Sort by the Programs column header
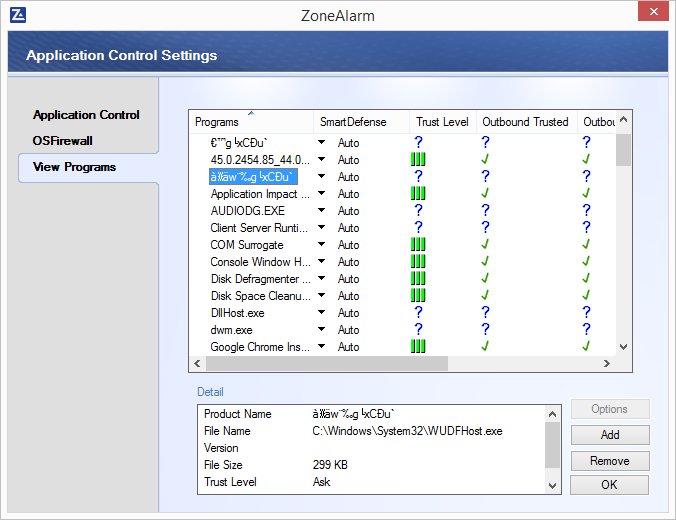 [251, 122]
